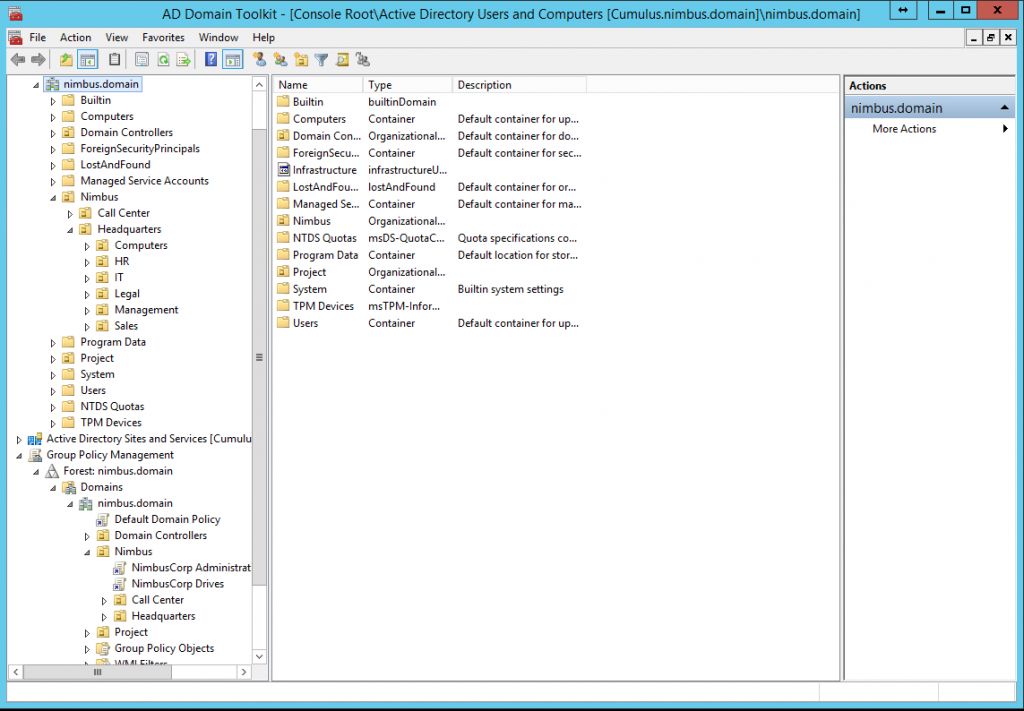This screenshot has width=1024, height=711.
Task: Click the clipboard toolbar icon
Action: (x=114, y=60)
